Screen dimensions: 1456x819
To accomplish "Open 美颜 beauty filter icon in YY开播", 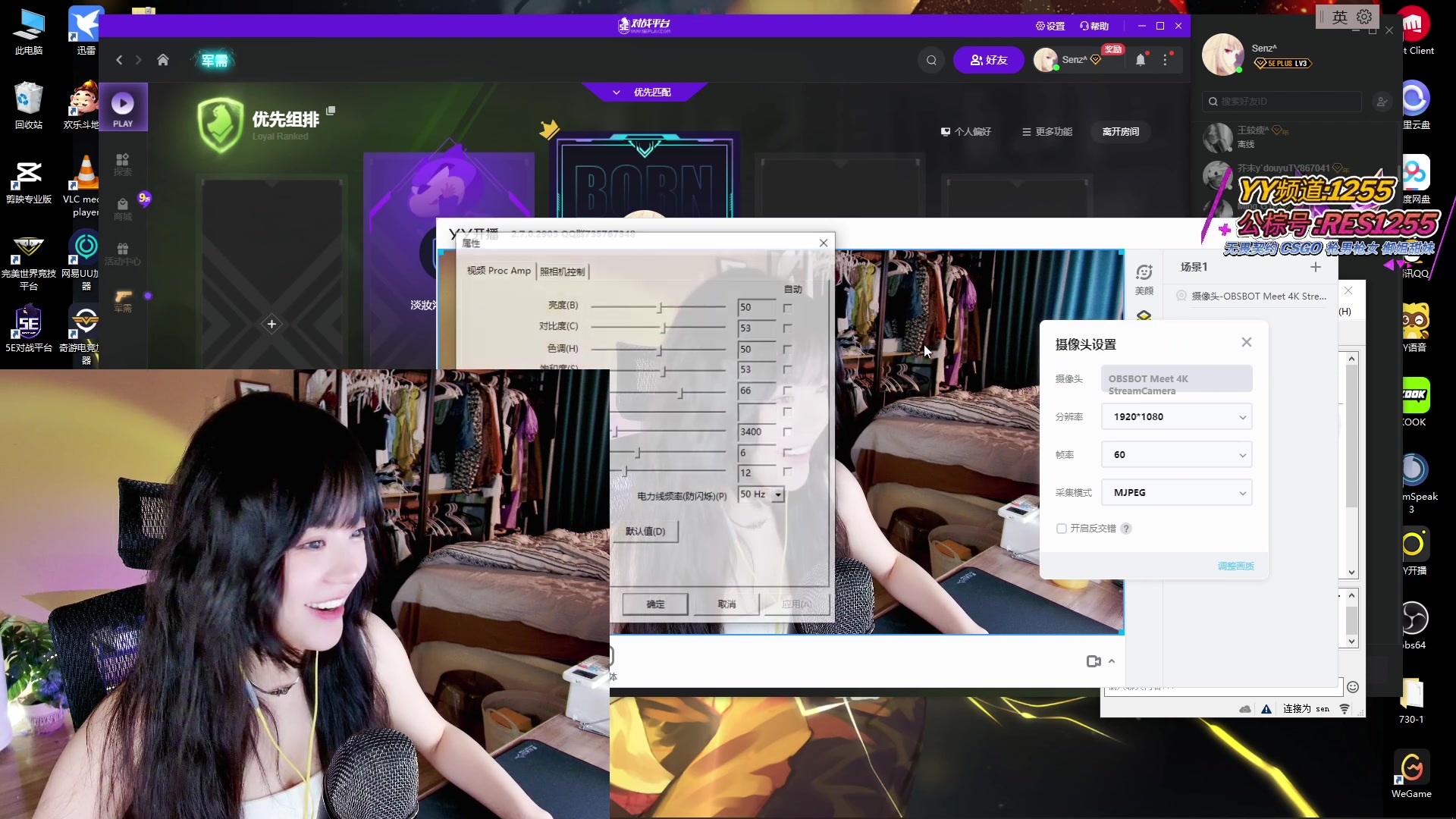I will point(1144,279).
